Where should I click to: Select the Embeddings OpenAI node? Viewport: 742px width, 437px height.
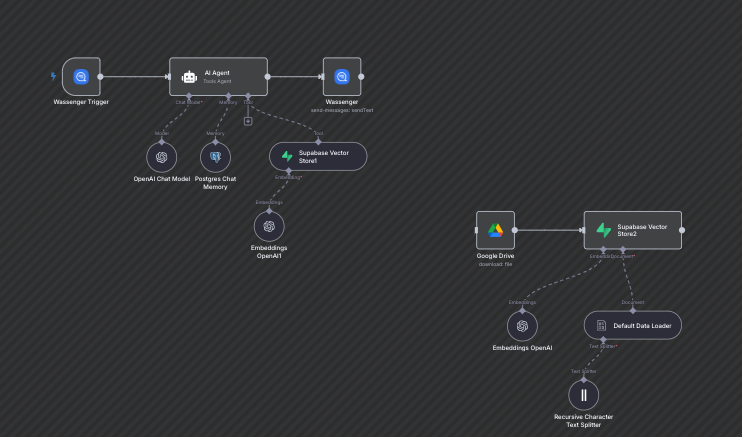522,326
